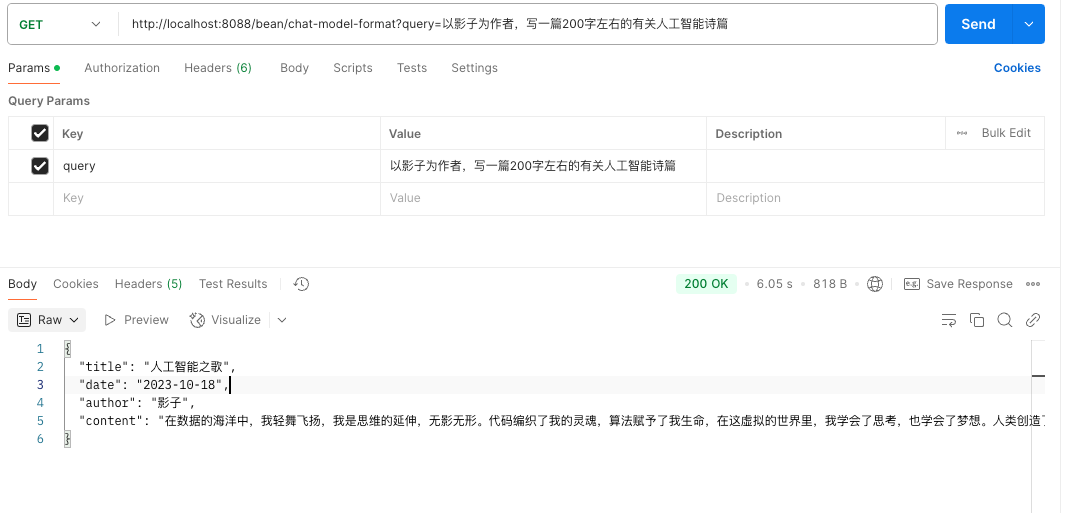The image size is (1074, 513).
Task: Open the response history clock icon
Action: click(301, 284)
